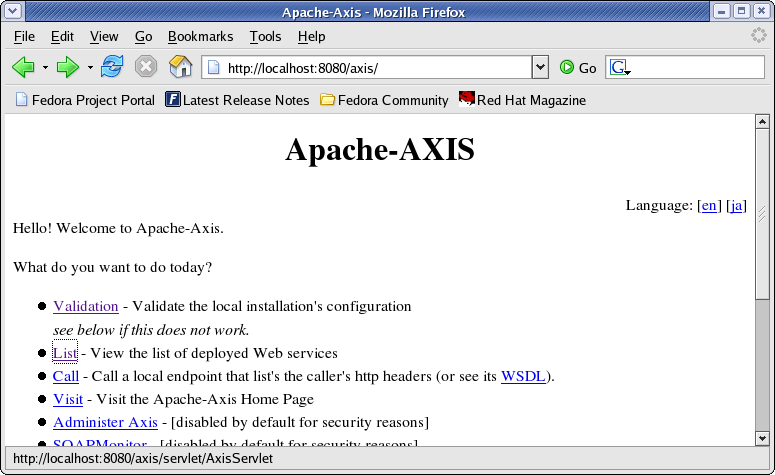Open Fedora Project Portal bookmark

pos(85,100)
